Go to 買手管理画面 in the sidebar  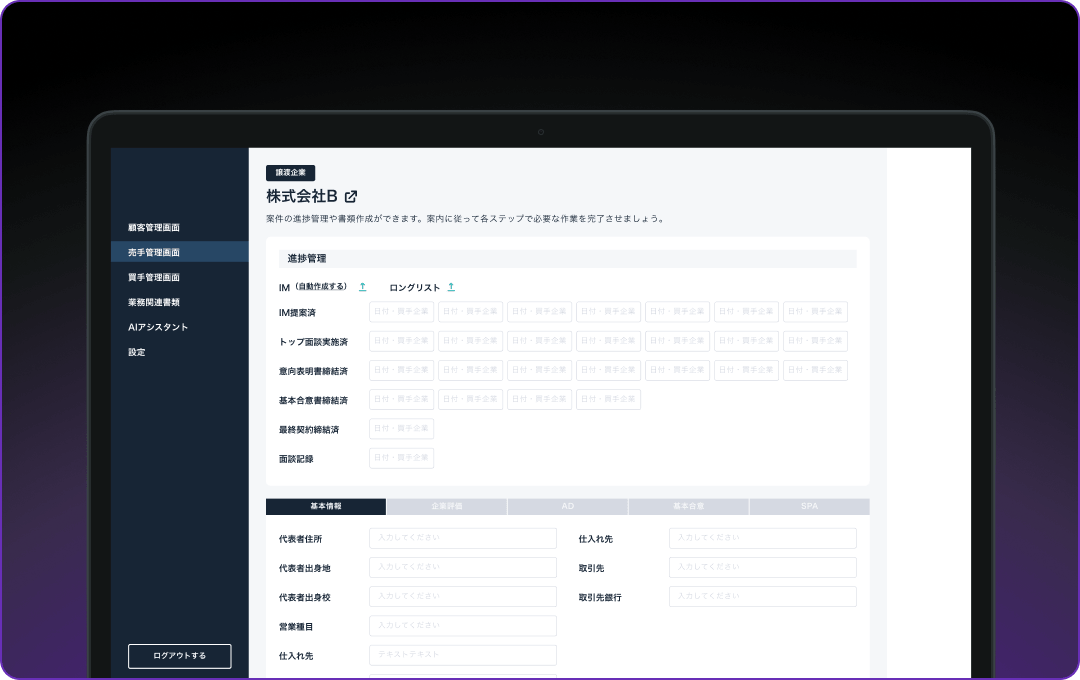[x=154, y=278]
